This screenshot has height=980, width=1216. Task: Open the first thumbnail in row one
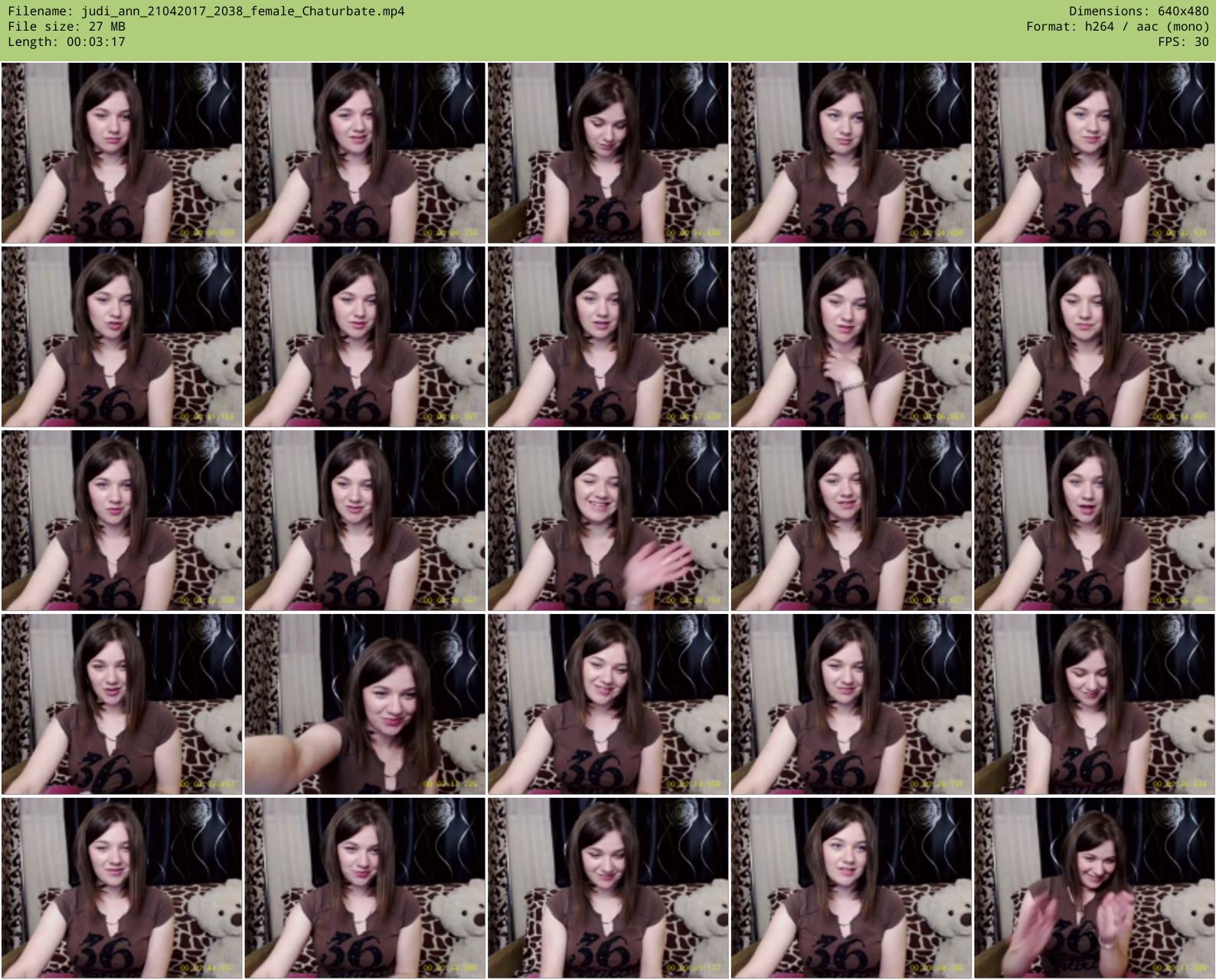[x=122, y=153]
